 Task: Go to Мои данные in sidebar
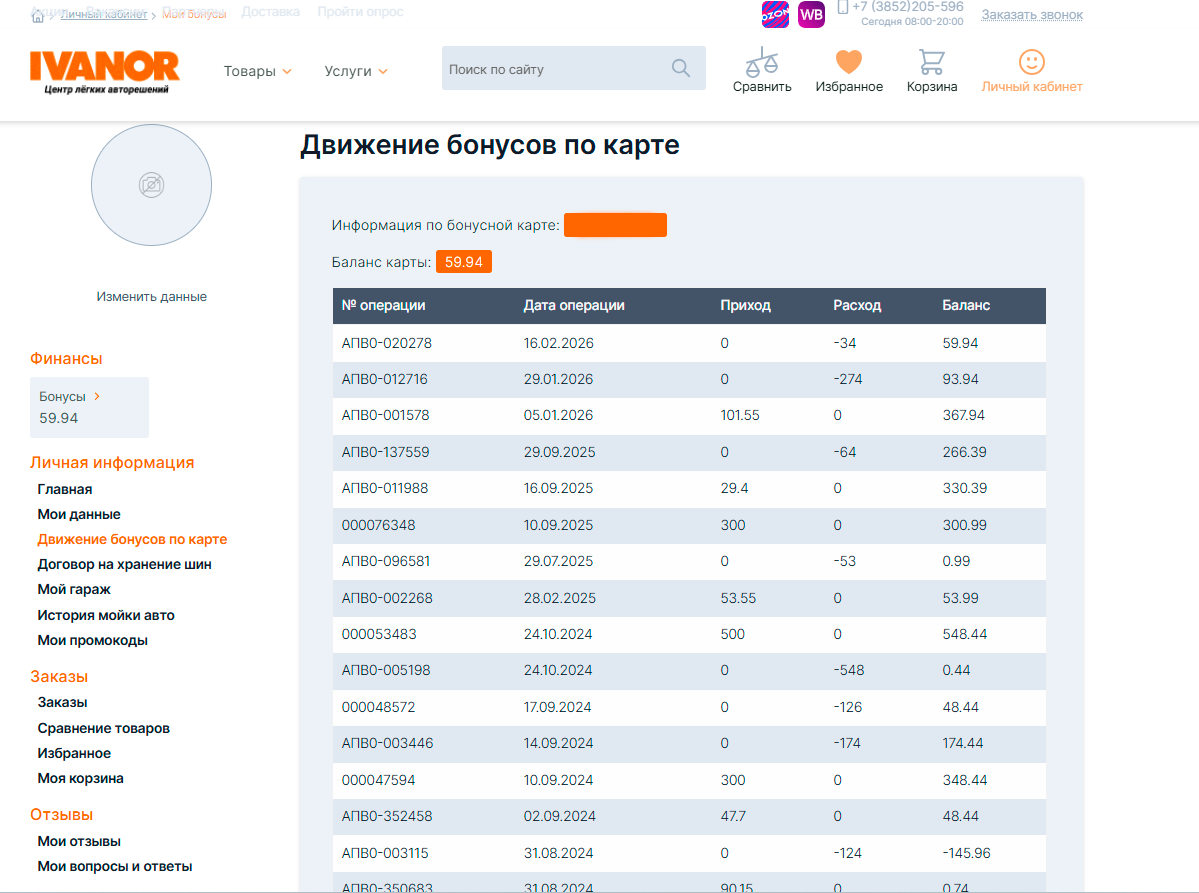coord(79,514)
